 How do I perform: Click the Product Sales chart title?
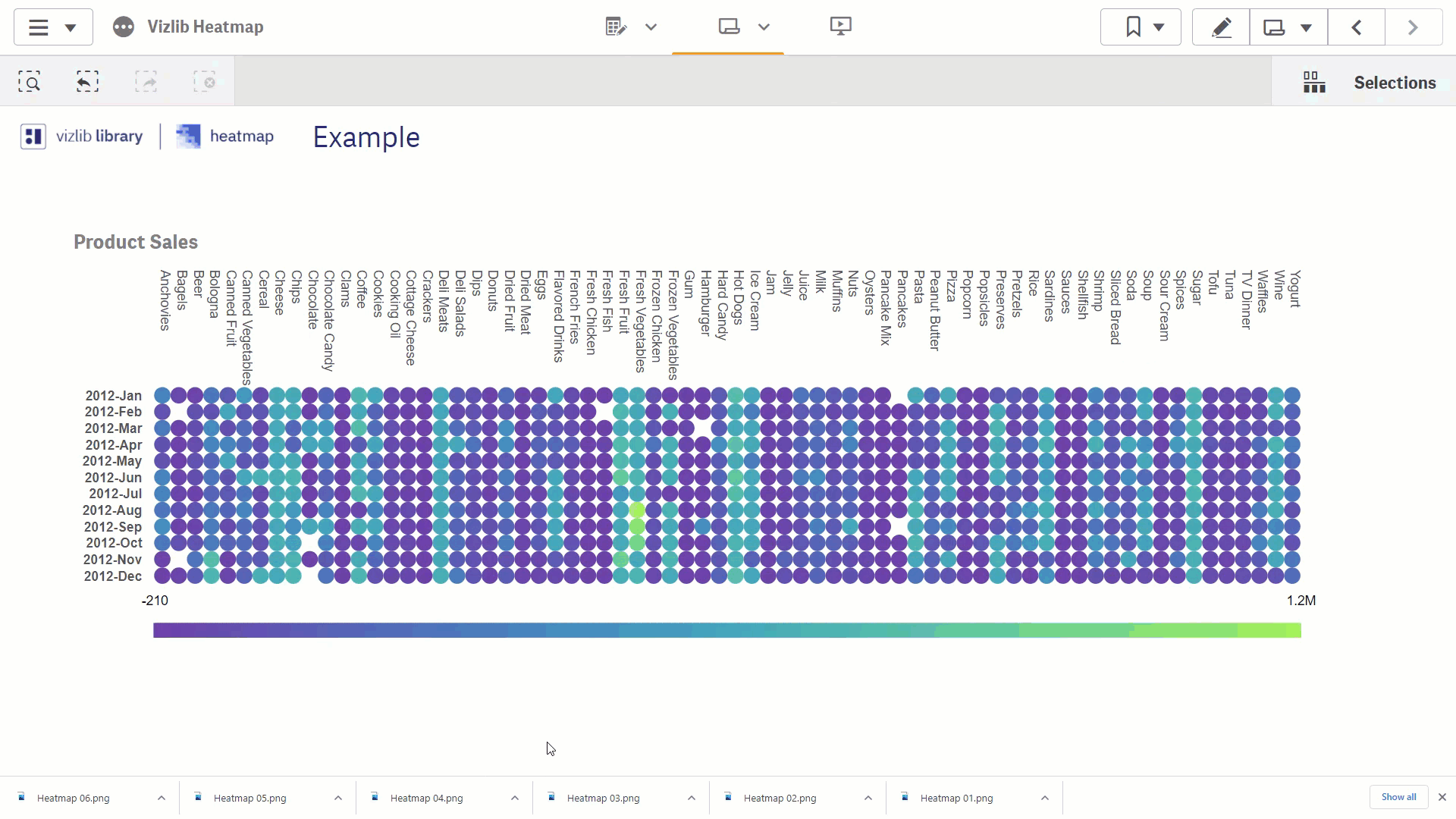tap(136, 242)
